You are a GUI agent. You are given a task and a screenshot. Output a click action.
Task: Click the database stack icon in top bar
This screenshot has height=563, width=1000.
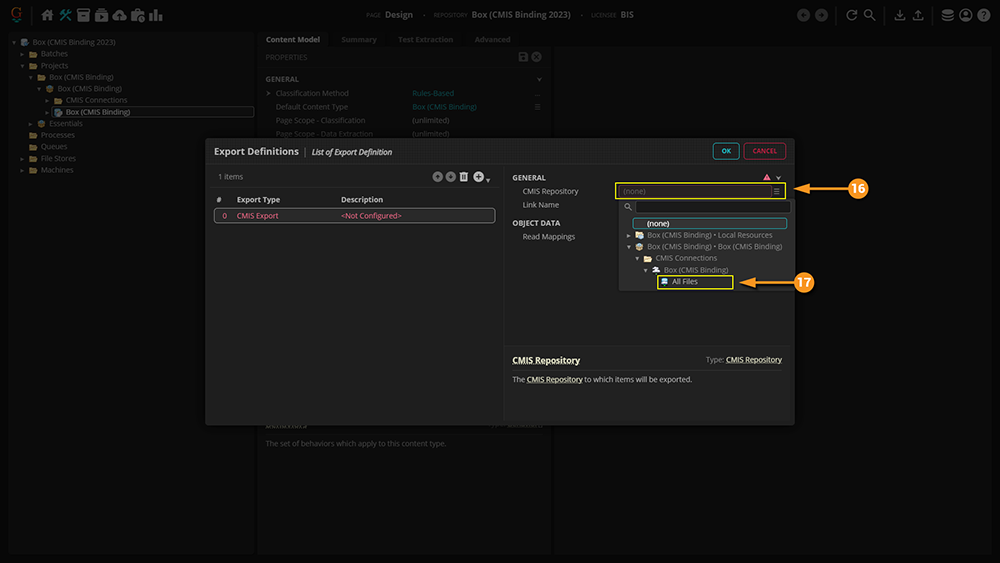pyautogui.click(x=948, y=15)
